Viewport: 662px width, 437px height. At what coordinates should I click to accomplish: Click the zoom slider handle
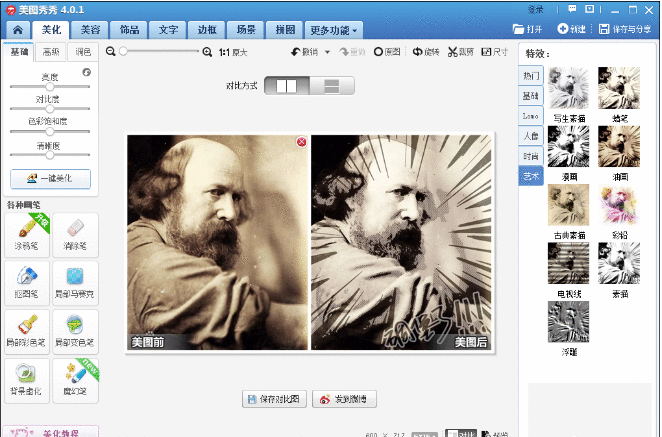(123, 51)
